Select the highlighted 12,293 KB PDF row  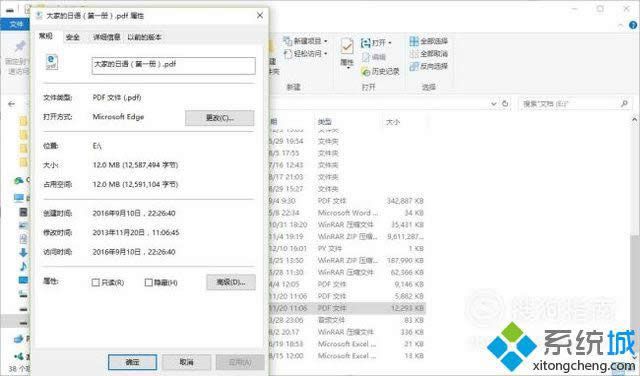tap(347, 308)
